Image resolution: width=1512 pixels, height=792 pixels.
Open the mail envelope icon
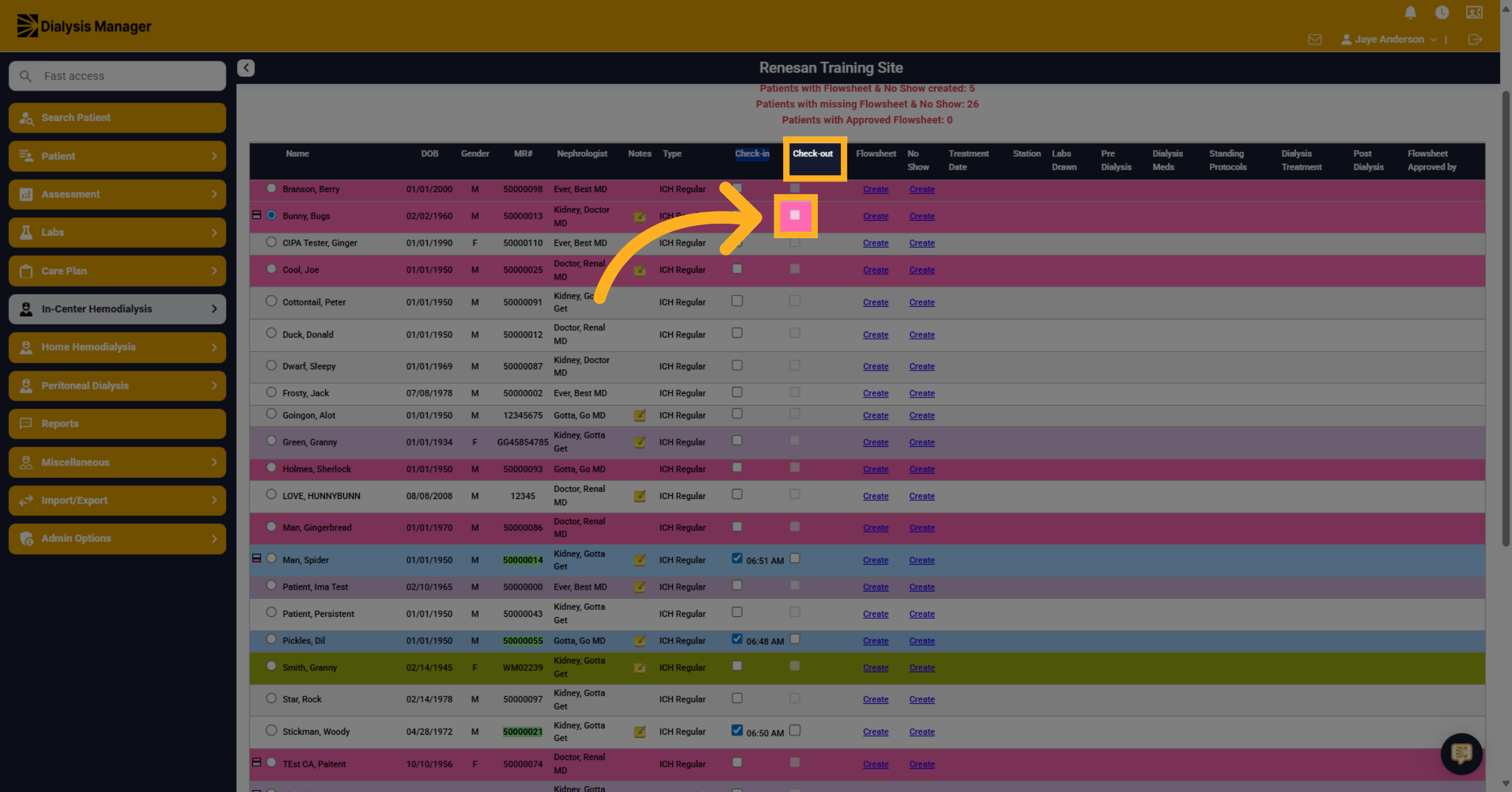1315,39
